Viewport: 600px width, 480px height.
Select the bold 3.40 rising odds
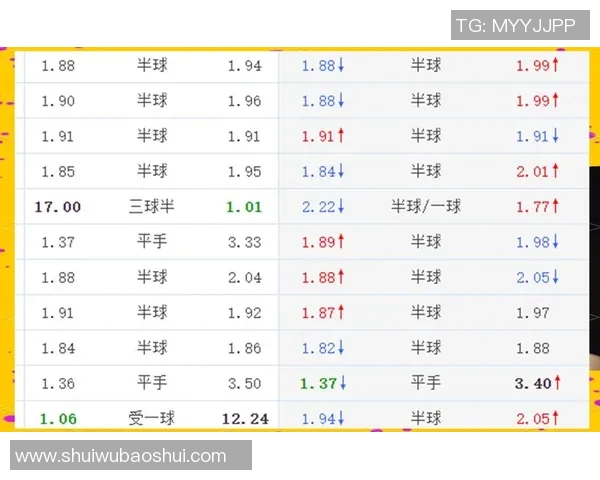(538, 383)
